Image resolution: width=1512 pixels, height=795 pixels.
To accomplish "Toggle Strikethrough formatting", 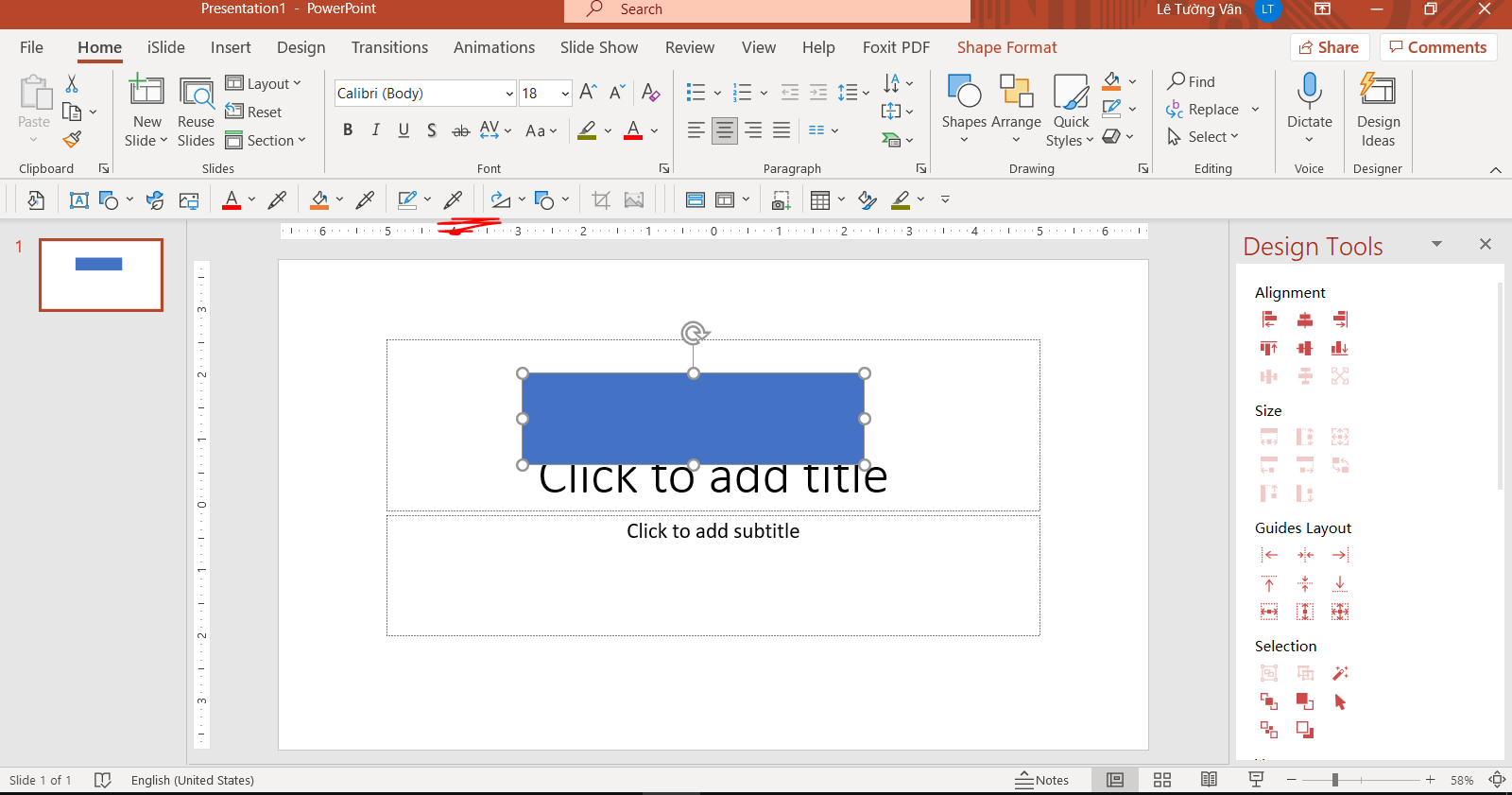I will 460,130.
